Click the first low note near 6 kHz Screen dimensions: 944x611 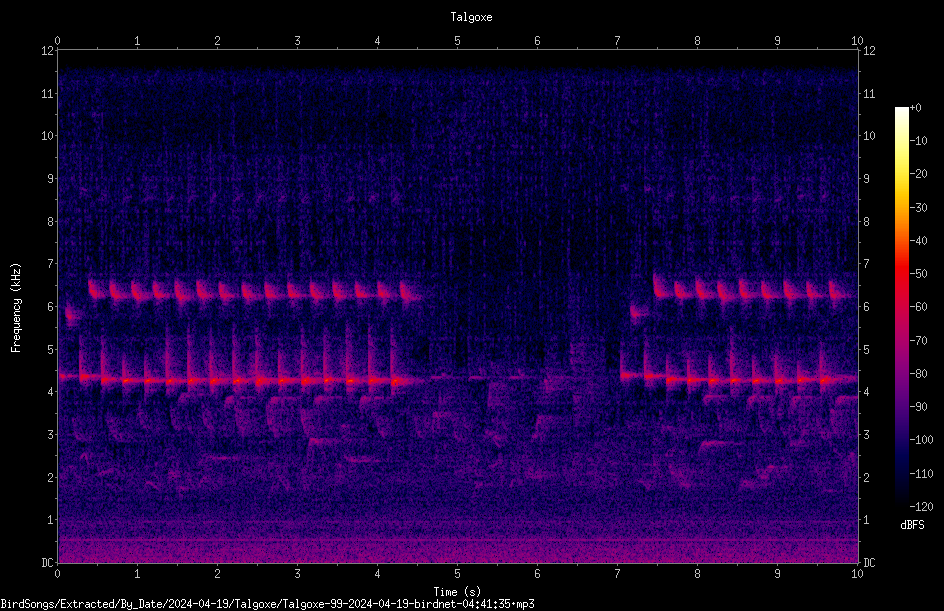click(x=72, y=314)
